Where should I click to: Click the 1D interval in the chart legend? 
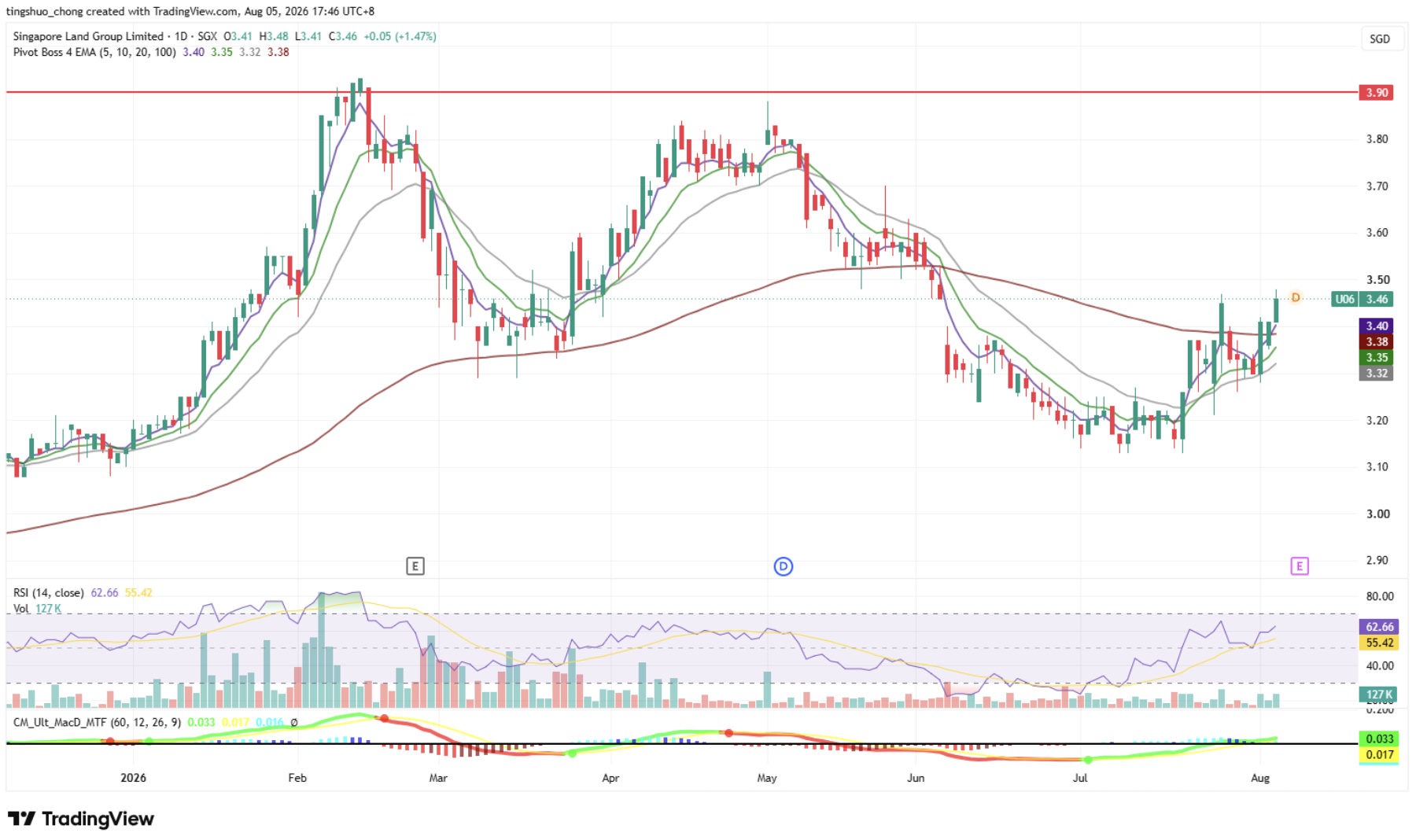[181, 36]
